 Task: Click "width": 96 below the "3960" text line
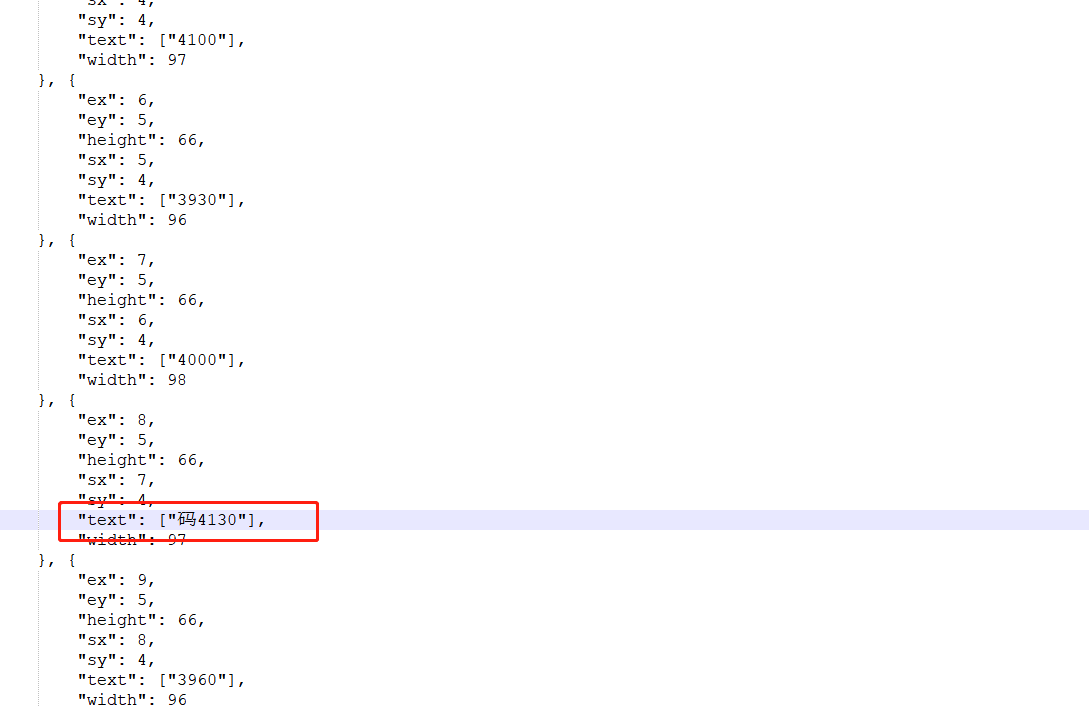pos(132,698)
